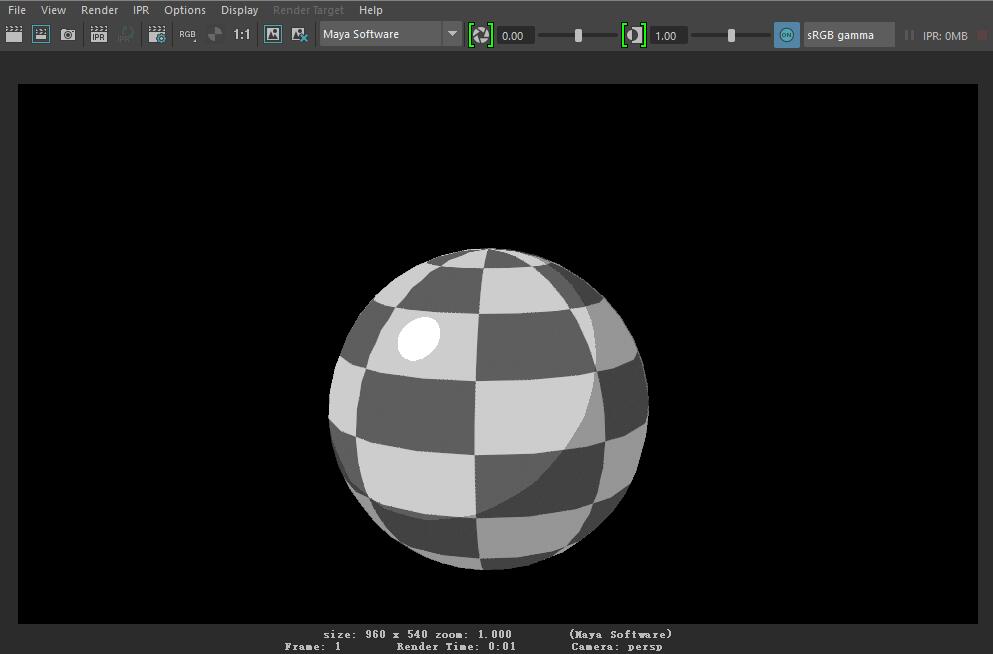Open the Display menu
This screenshot has height=654, width=993.
pos(239,10)
